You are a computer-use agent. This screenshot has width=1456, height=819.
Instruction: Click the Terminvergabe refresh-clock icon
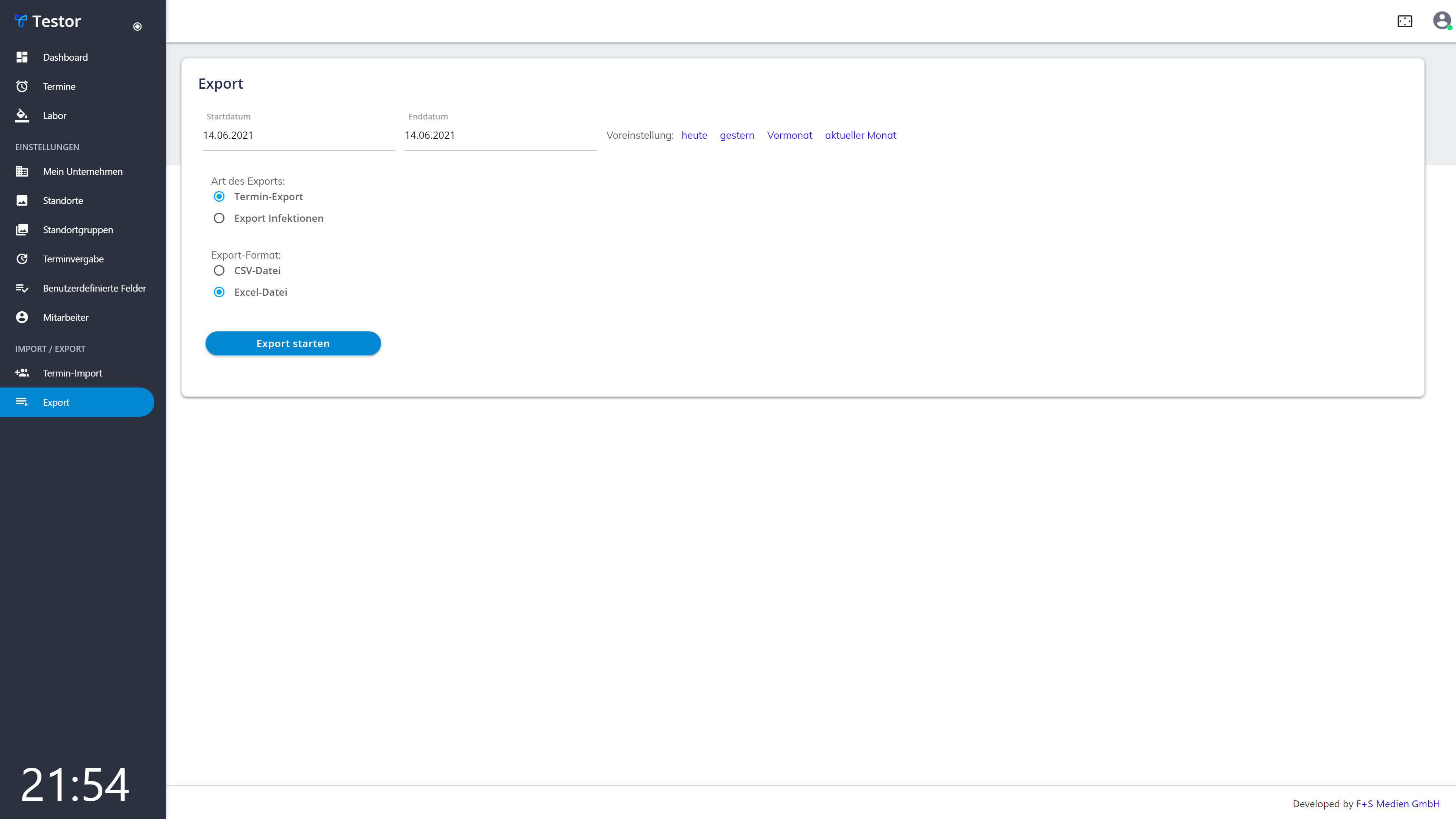(x=22, y=259)
